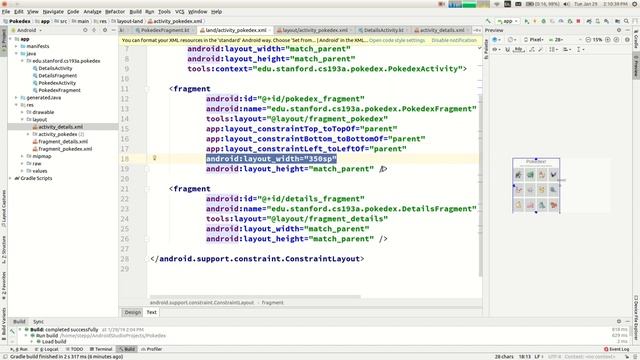Switch to DetailsActivity.kt editor tab
Viewport: 640px width, 360px height.
383,30
